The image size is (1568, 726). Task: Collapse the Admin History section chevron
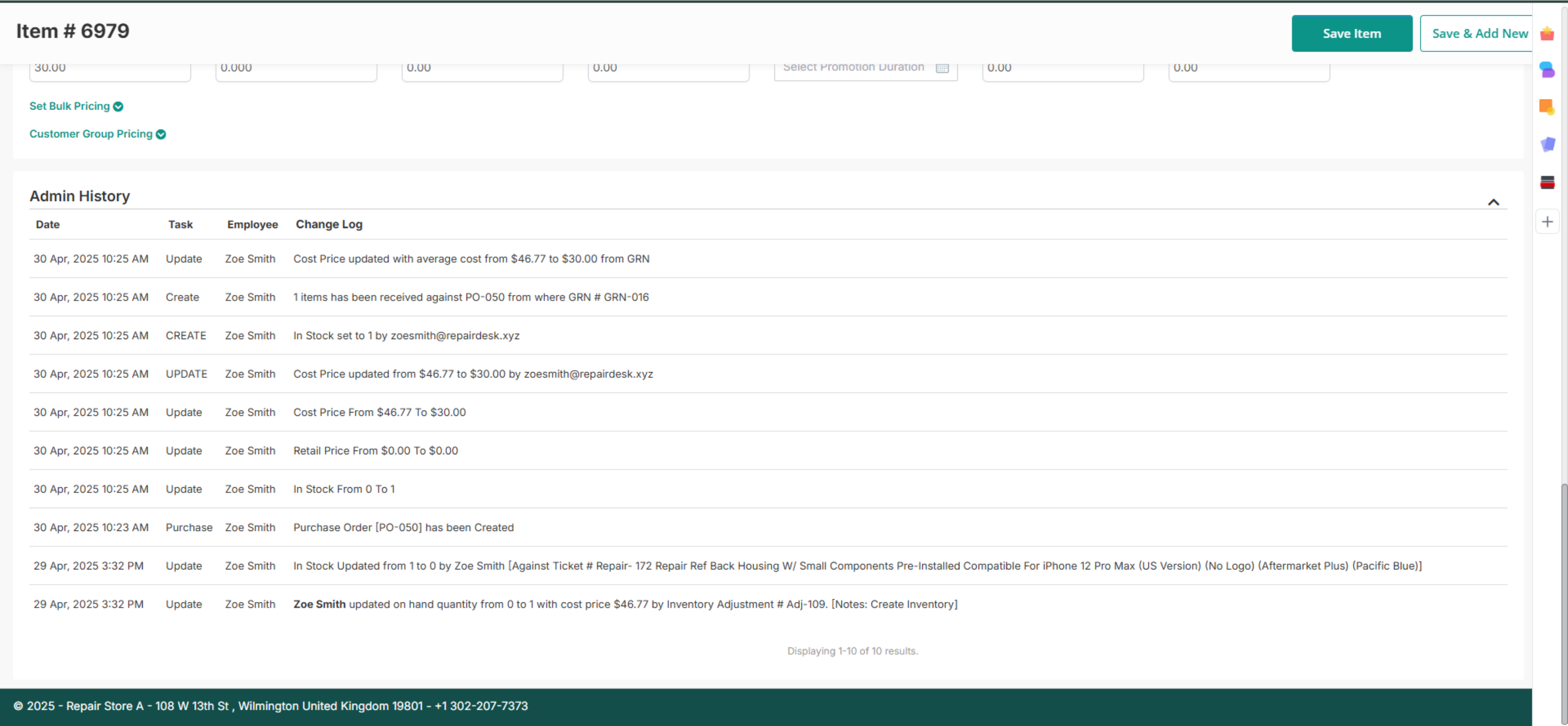[x=1493, y=202]
